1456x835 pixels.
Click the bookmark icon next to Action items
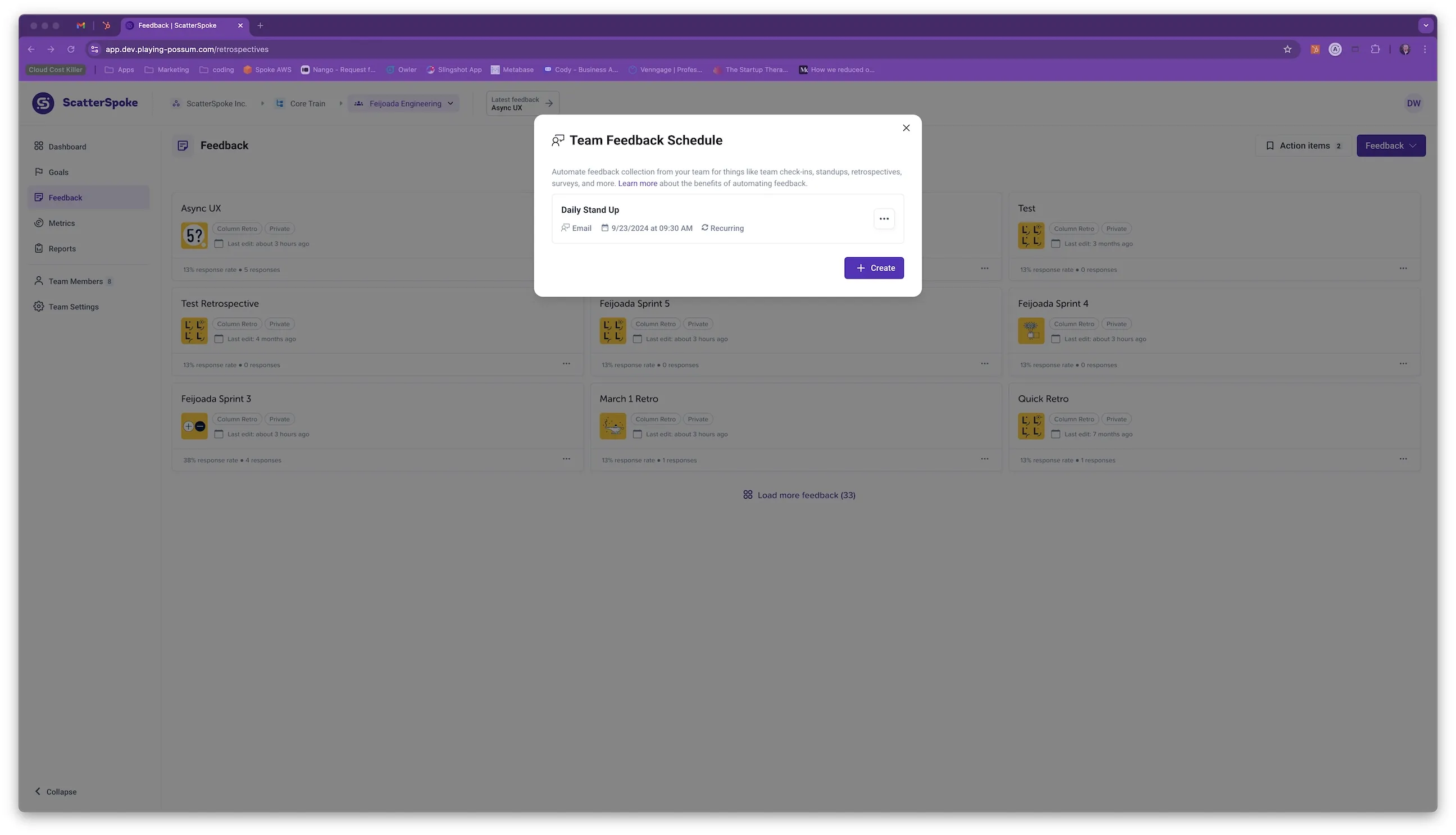tap(1271, 145)
